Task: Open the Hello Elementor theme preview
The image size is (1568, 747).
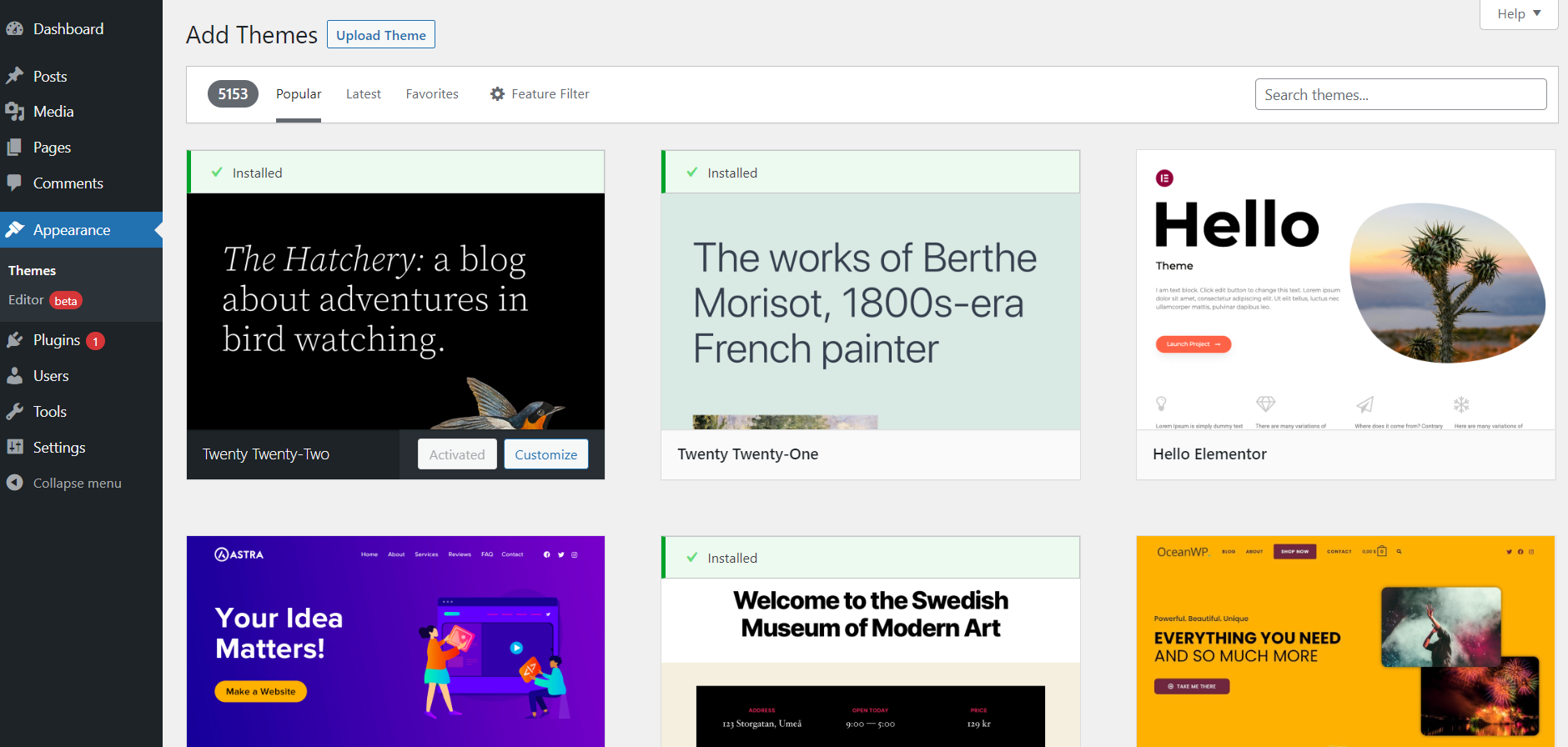Action: click(x=1346, y=290)
